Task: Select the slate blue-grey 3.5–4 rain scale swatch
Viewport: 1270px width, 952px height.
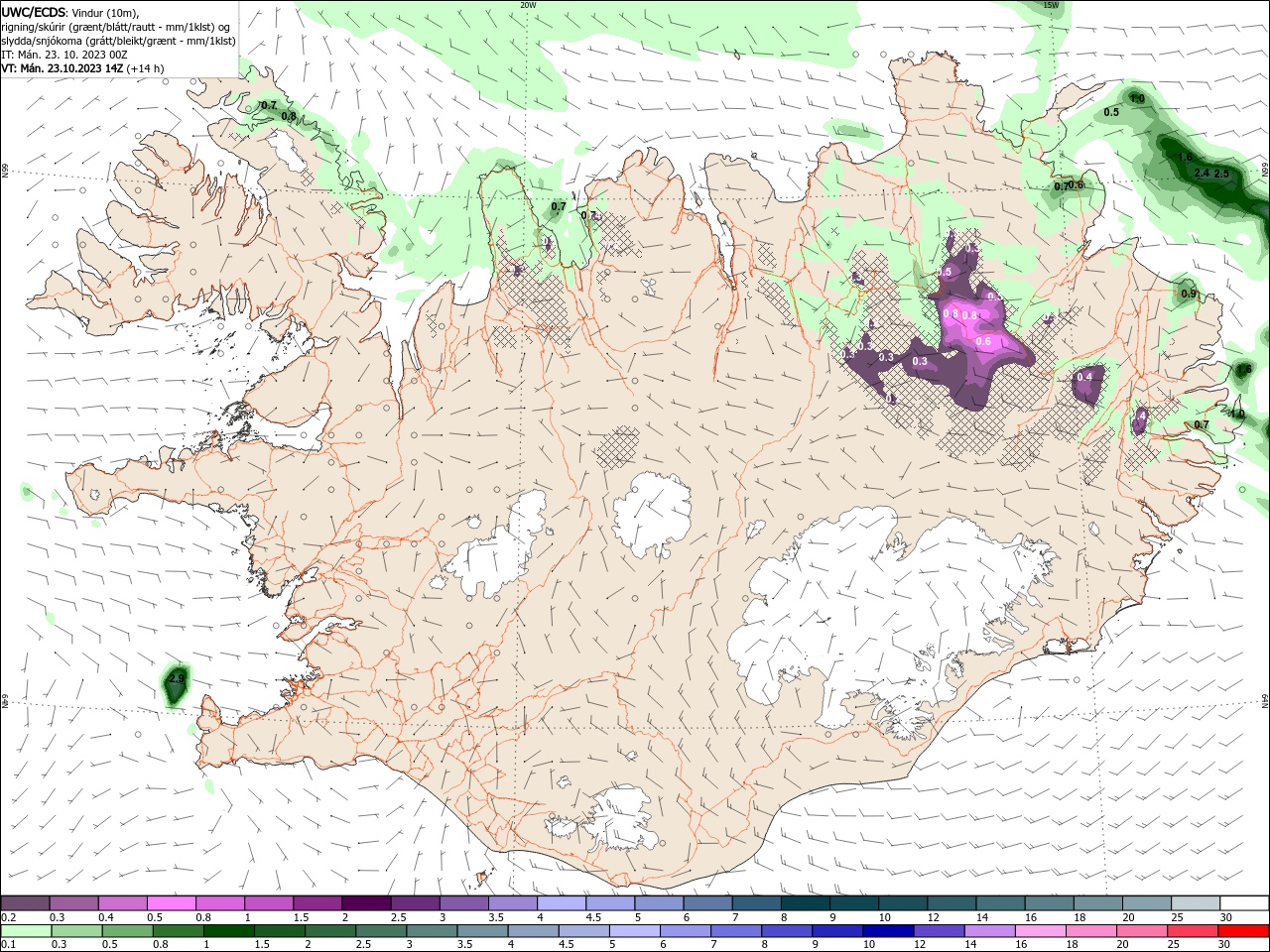Action: (482, 931)
